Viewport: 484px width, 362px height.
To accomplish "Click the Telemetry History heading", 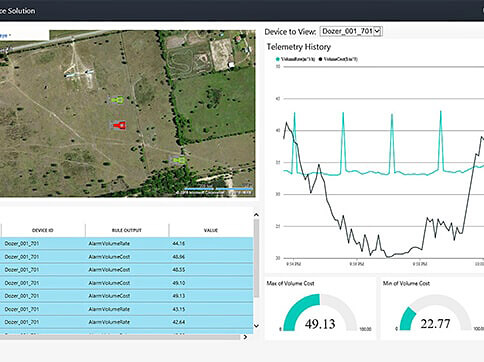I will click(x=299, y=47).
